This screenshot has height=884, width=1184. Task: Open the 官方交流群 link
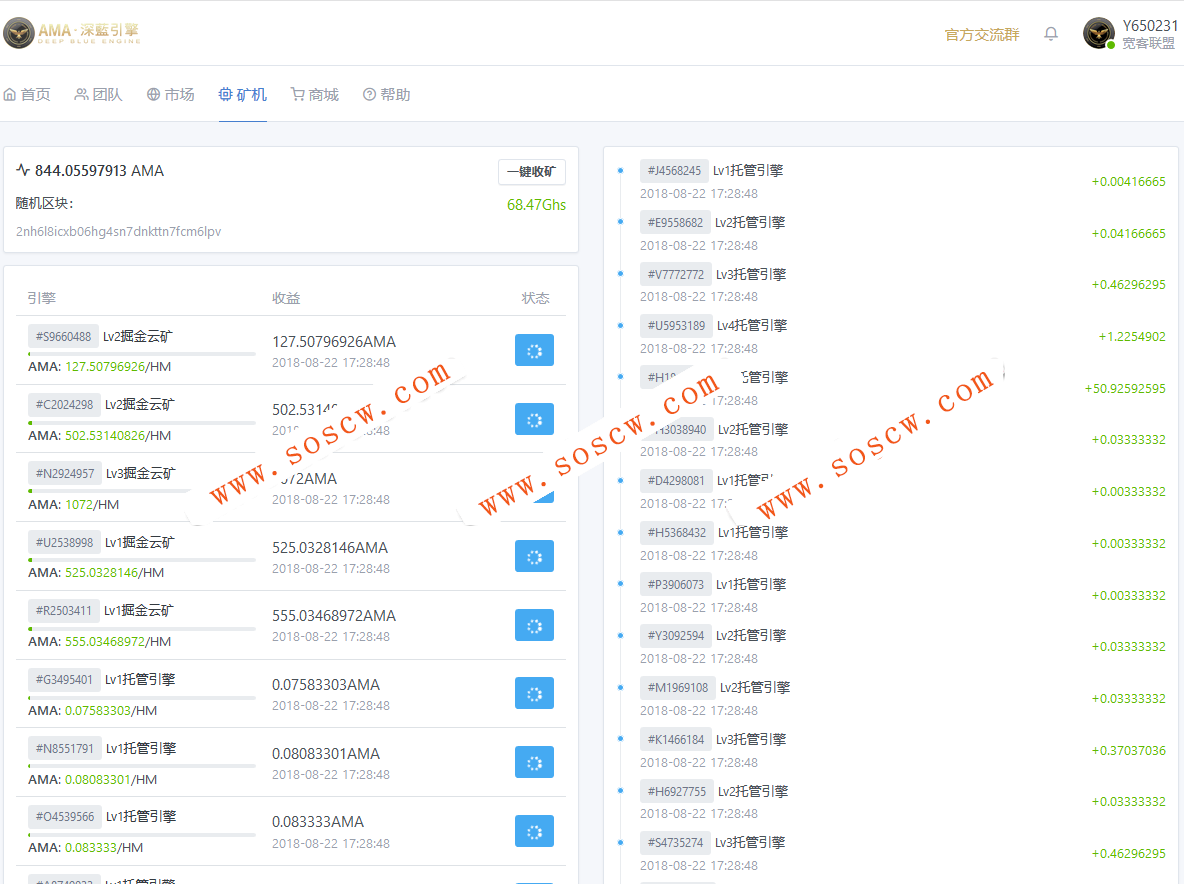click(x=982, y=35)
